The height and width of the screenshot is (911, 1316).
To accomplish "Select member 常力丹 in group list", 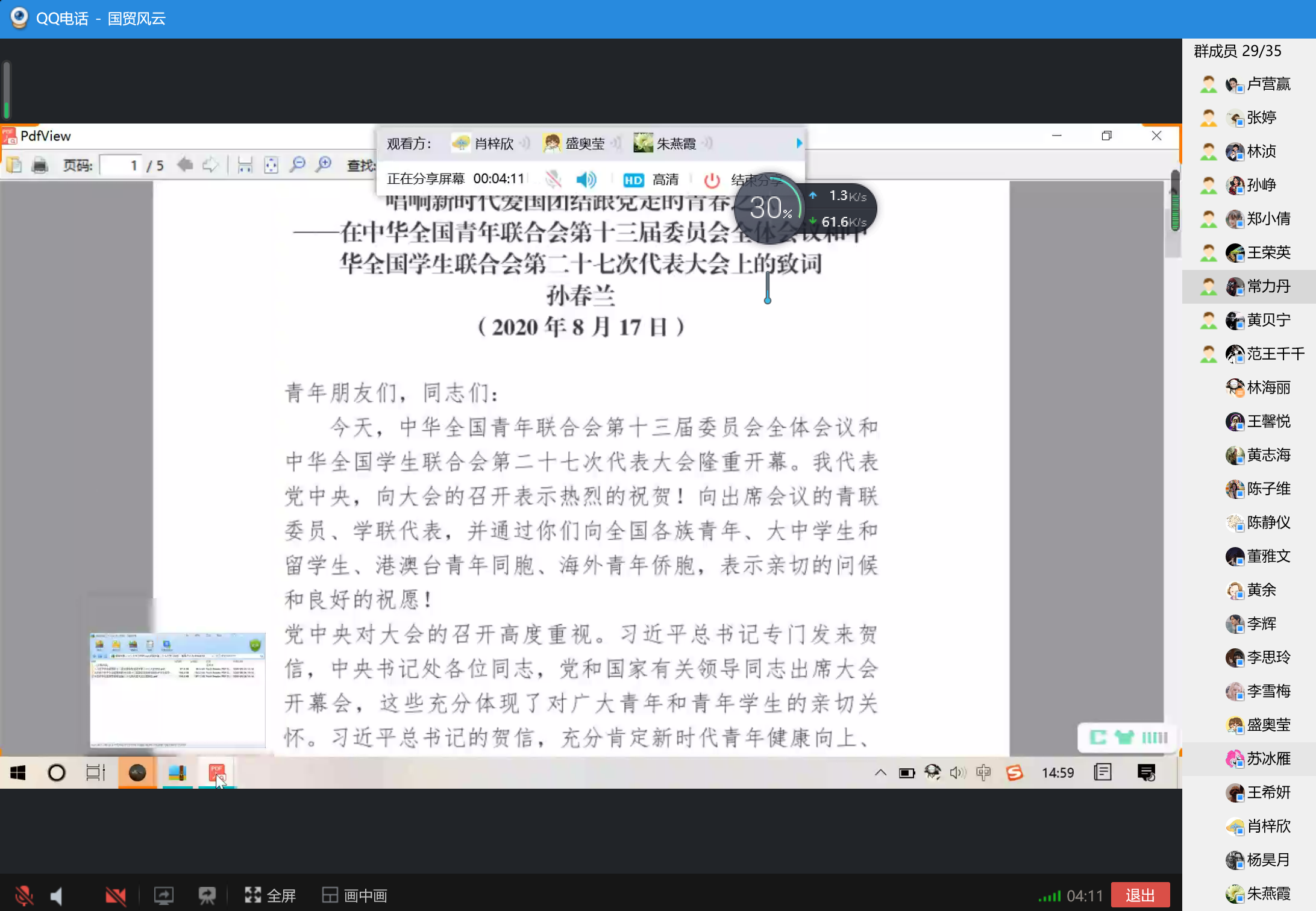I will pyautogui.click(x=1268, y=286).
